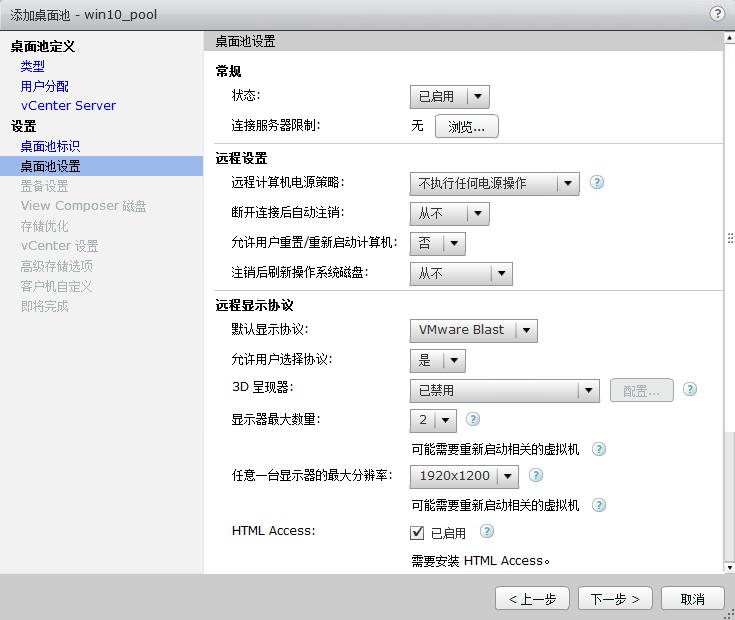Select the 桌面池设置 step in sidebar
735x620 pixels.
pos(101,166)
